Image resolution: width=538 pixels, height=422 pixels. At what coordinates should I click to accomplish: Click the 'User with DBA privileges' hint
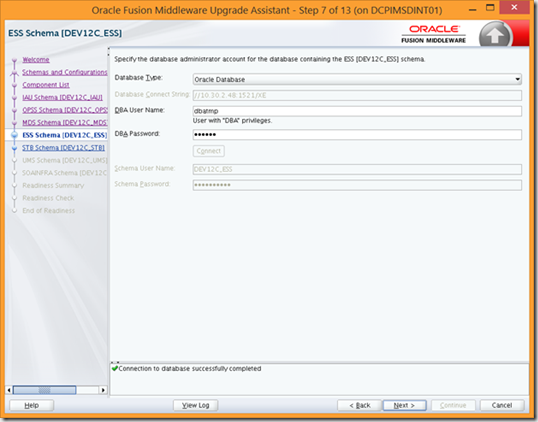click(232, 121)
